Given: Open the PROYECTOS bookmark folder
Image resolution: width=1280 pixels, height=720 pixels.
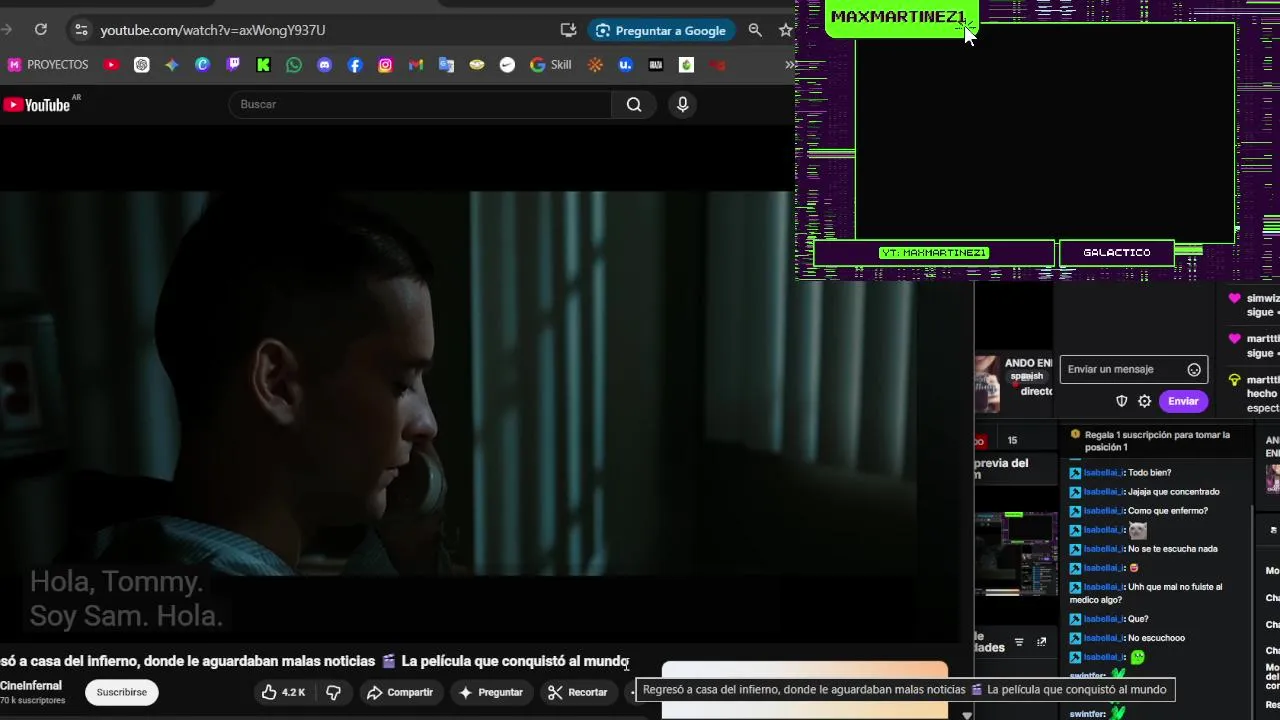Looking at the screenshot, I should [x=48, y=65].
